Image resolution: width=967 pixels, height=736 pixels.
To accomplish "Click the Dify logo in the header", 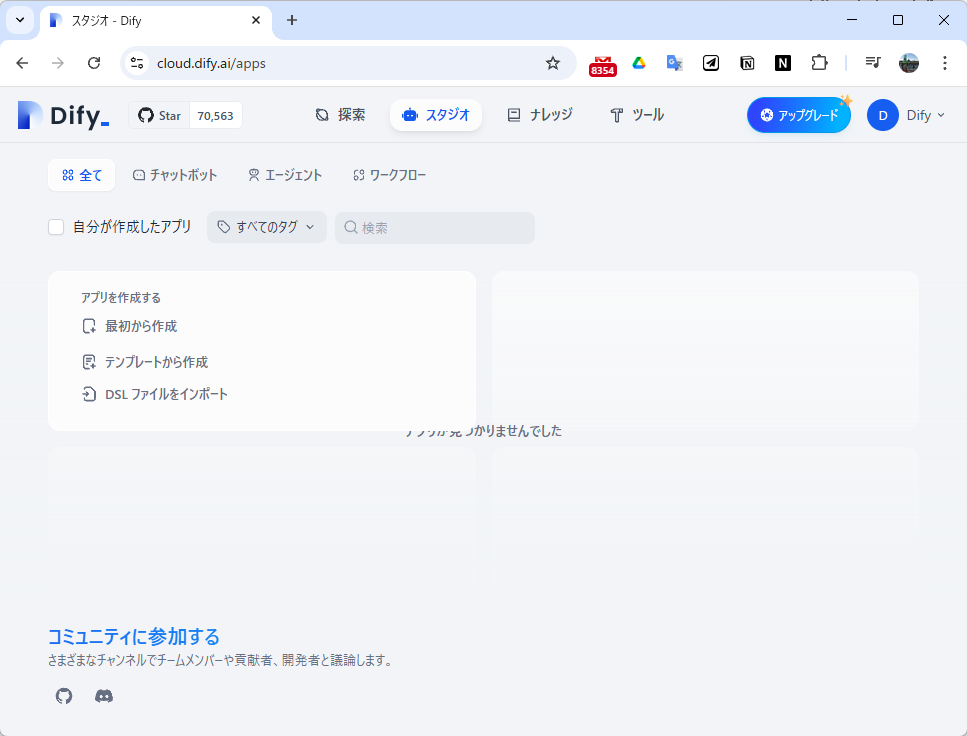I will [x=64, y=115].
